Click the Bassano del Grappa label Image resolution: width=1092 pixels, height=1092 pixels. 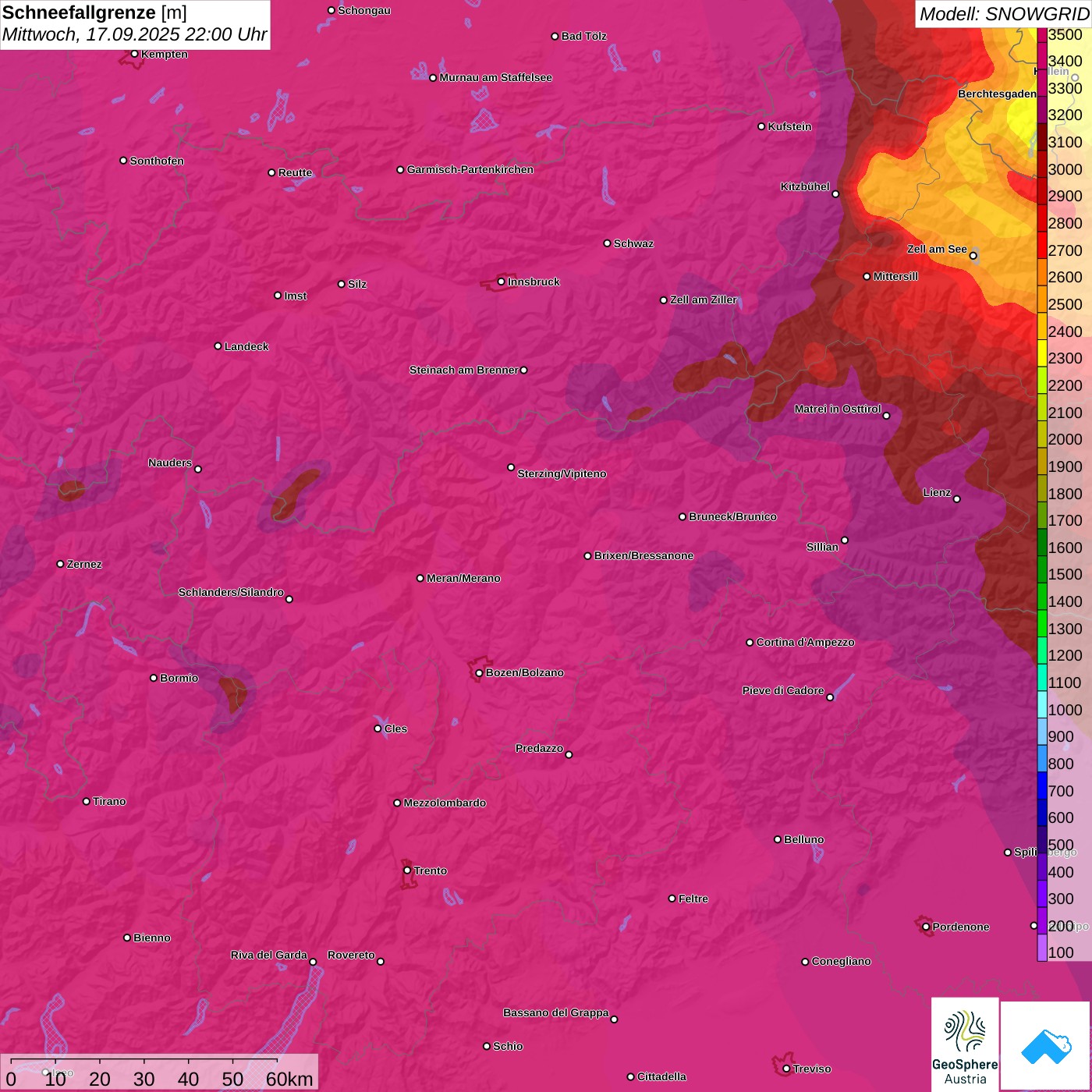click(555, 1012)
